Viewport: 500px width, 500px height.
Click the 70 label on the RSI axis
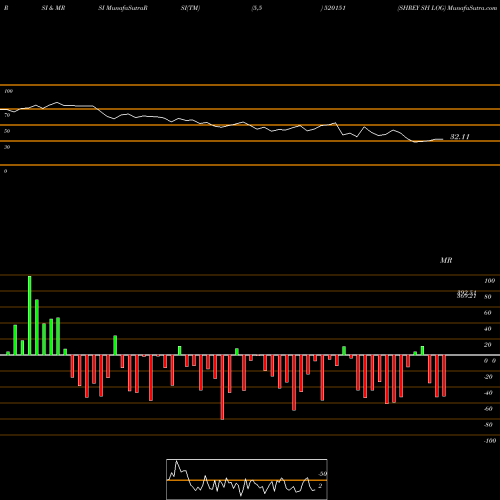pos(7,115)
